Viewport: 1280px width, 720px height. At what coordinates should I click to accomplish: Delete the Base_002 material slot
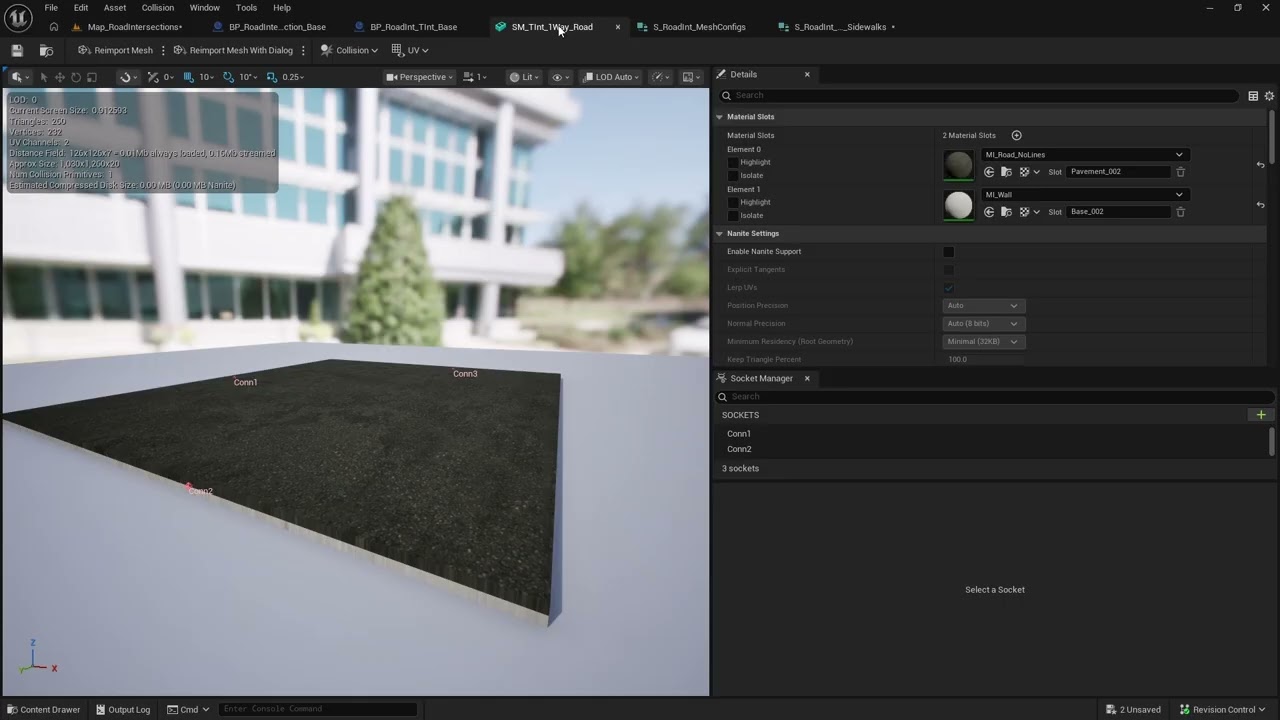(1180, 212)
